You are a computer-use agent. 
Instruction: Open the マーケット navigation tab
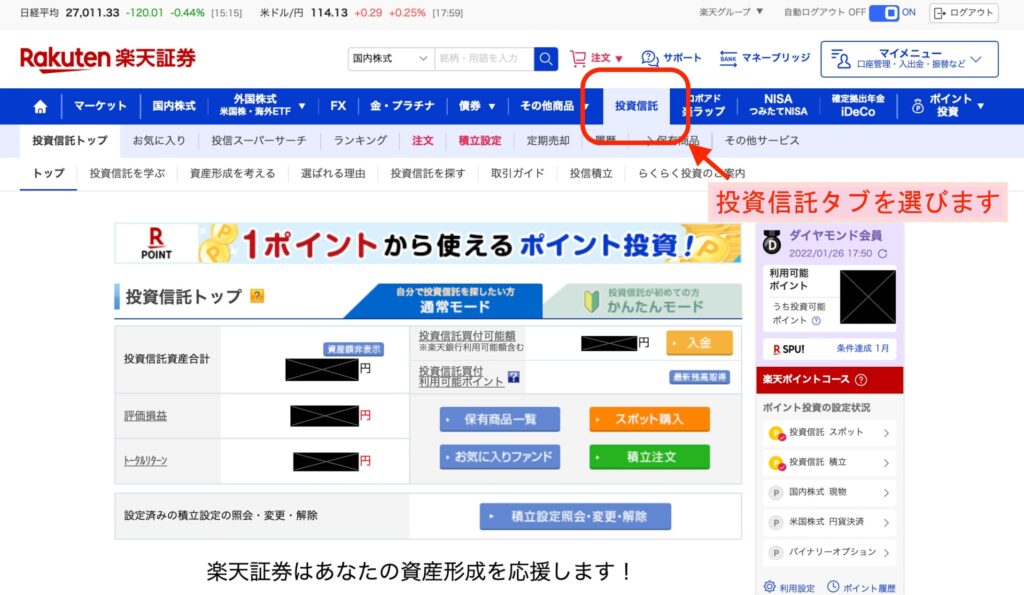pos(100,106)
